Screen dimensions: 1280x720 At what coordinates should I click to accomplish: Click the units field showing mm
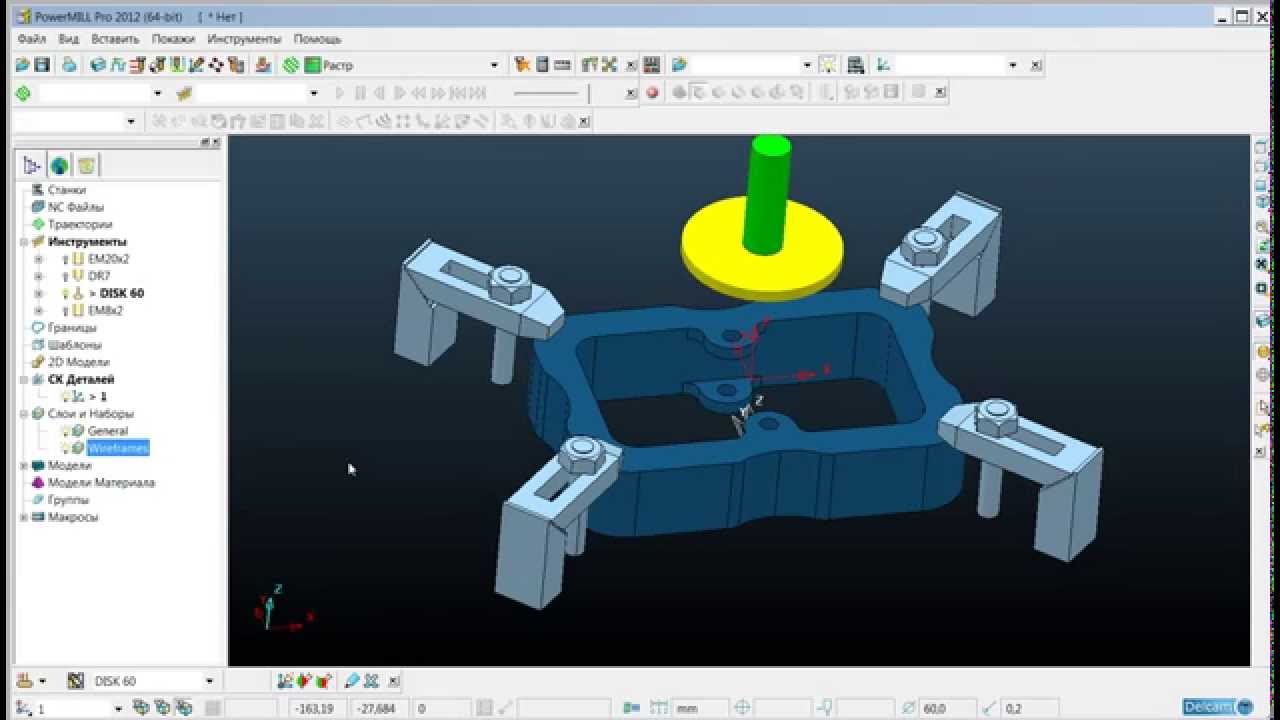[x=699, y=709]
